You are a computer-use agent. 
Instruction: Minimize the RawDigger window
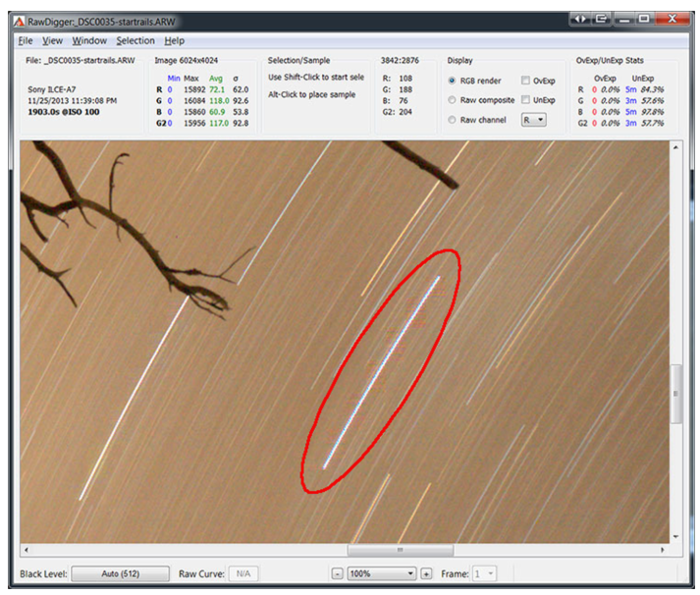click(624, 19)
